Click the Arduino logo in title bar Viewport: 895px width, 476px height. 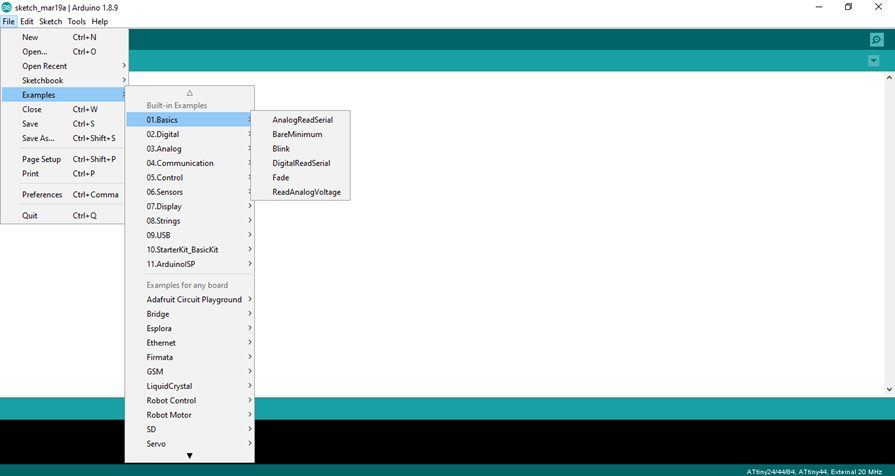tap(6, 7)
